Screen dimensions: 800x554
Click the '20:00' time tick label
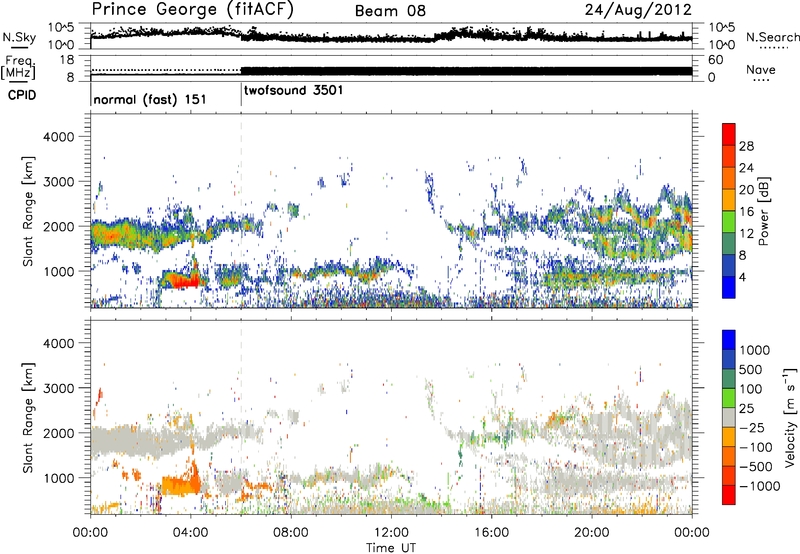[x=591, y=533]
